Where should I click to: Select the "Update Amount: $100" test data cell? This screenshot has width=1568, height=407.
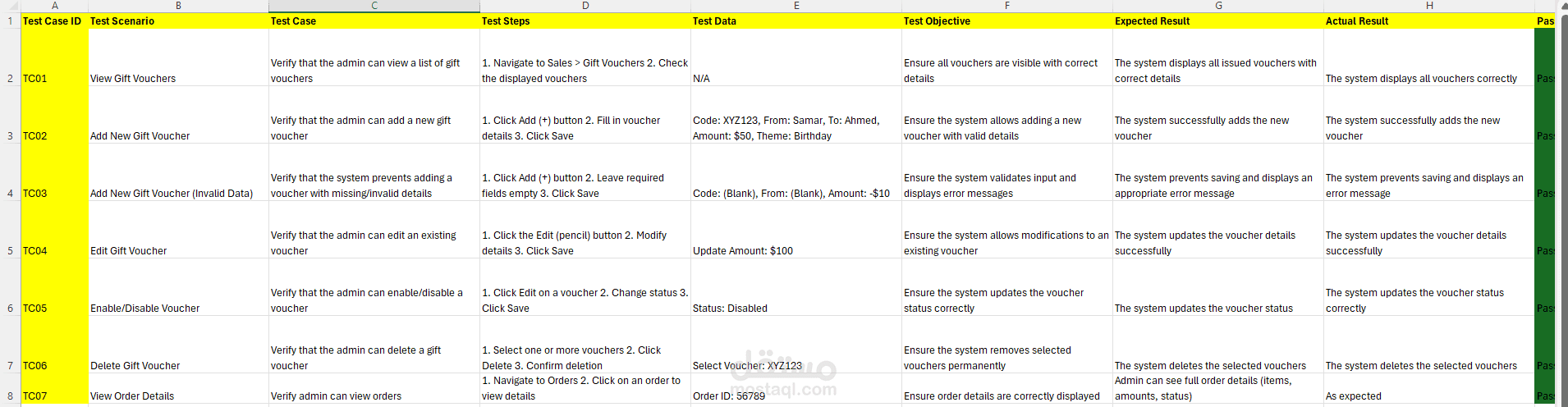795,251
